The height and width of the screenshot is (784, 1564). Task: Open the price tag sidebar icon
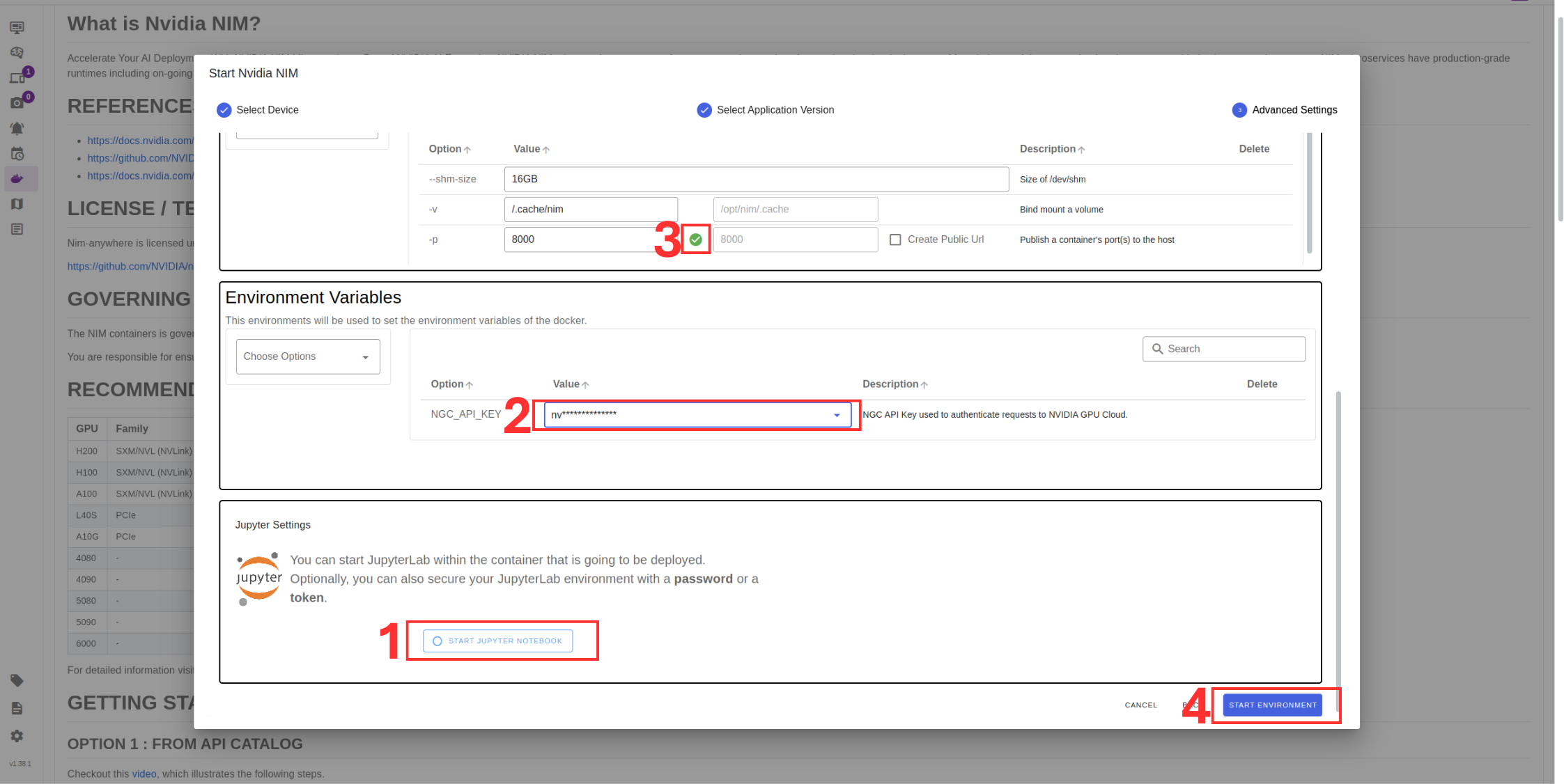tap(17, 680)
